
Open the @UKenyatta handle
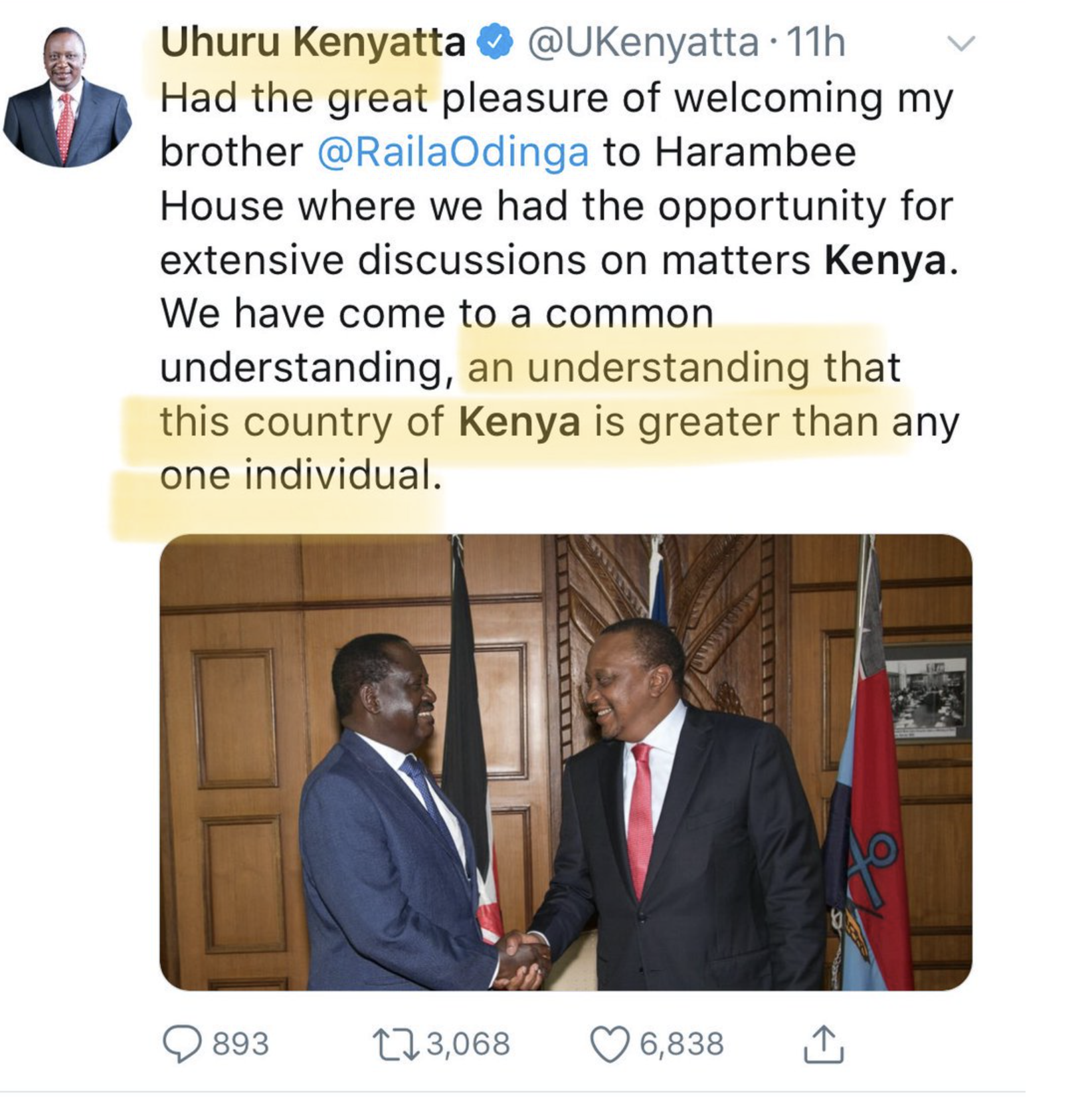[643, 44]
